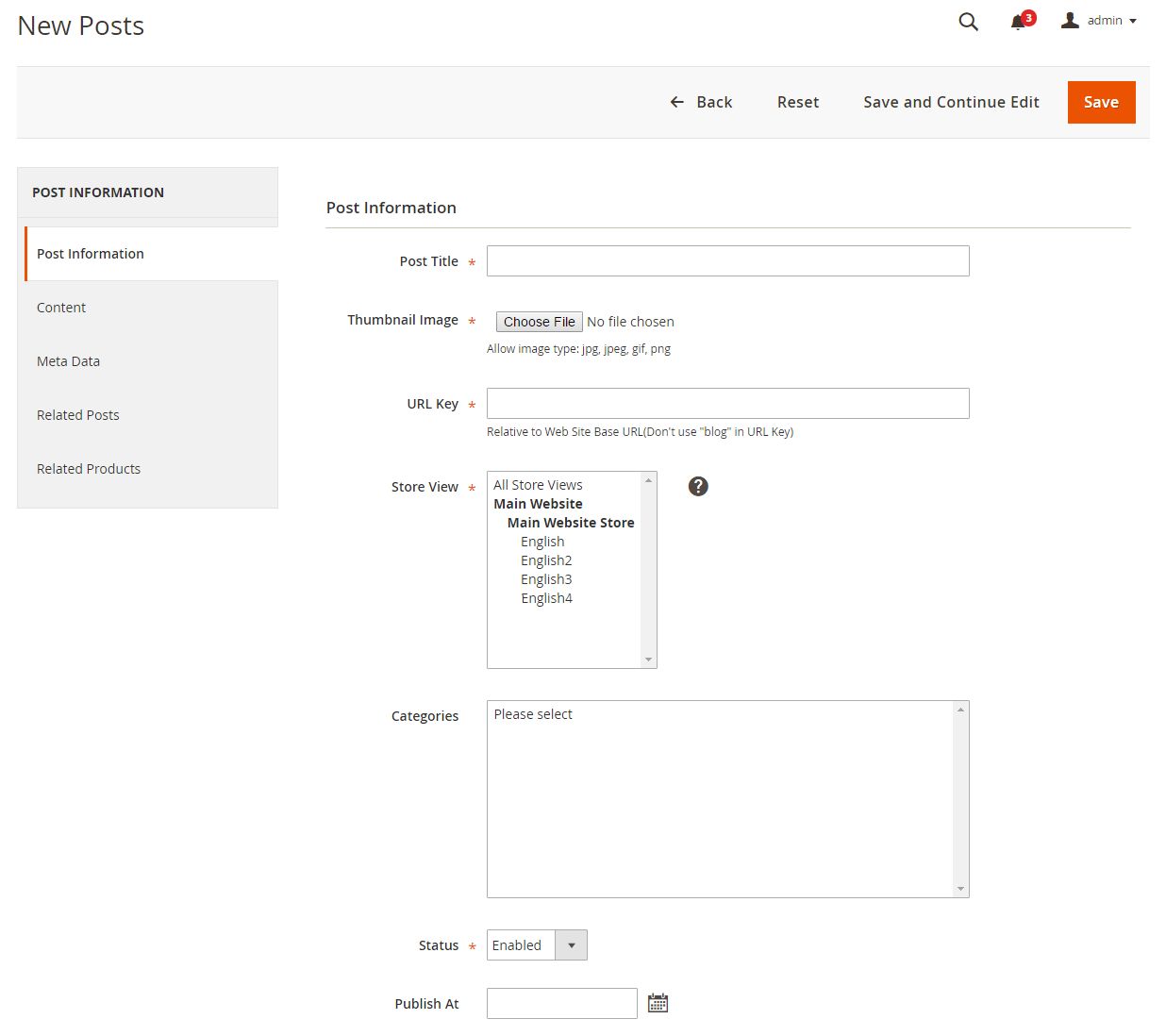This screenshot has width=1166, height=1036.
Task: Click the admin user avatar icon
Action: [1070, 20]
